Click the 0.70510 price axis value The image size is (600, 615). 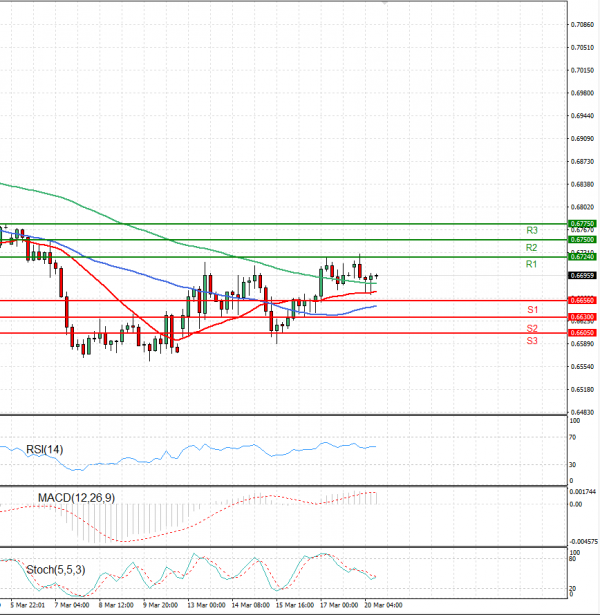[x=582, y=47]
